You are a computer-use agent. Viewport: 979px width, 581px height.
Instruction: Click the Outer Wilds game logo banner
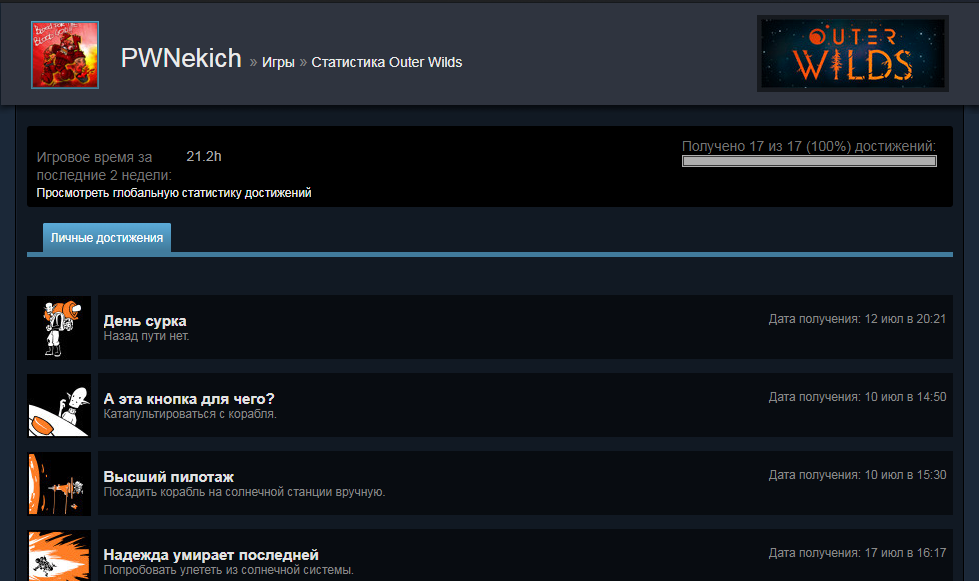[853, 54]
